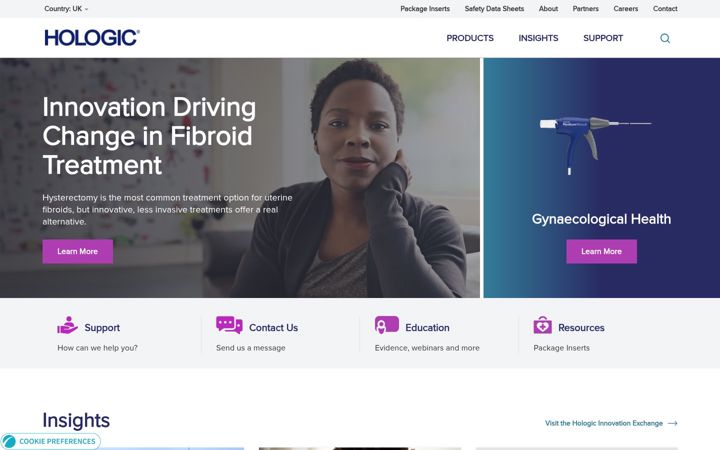Click the Support hand icon
Viewport: 720px width, 450px height.
[x=67, y=325]
